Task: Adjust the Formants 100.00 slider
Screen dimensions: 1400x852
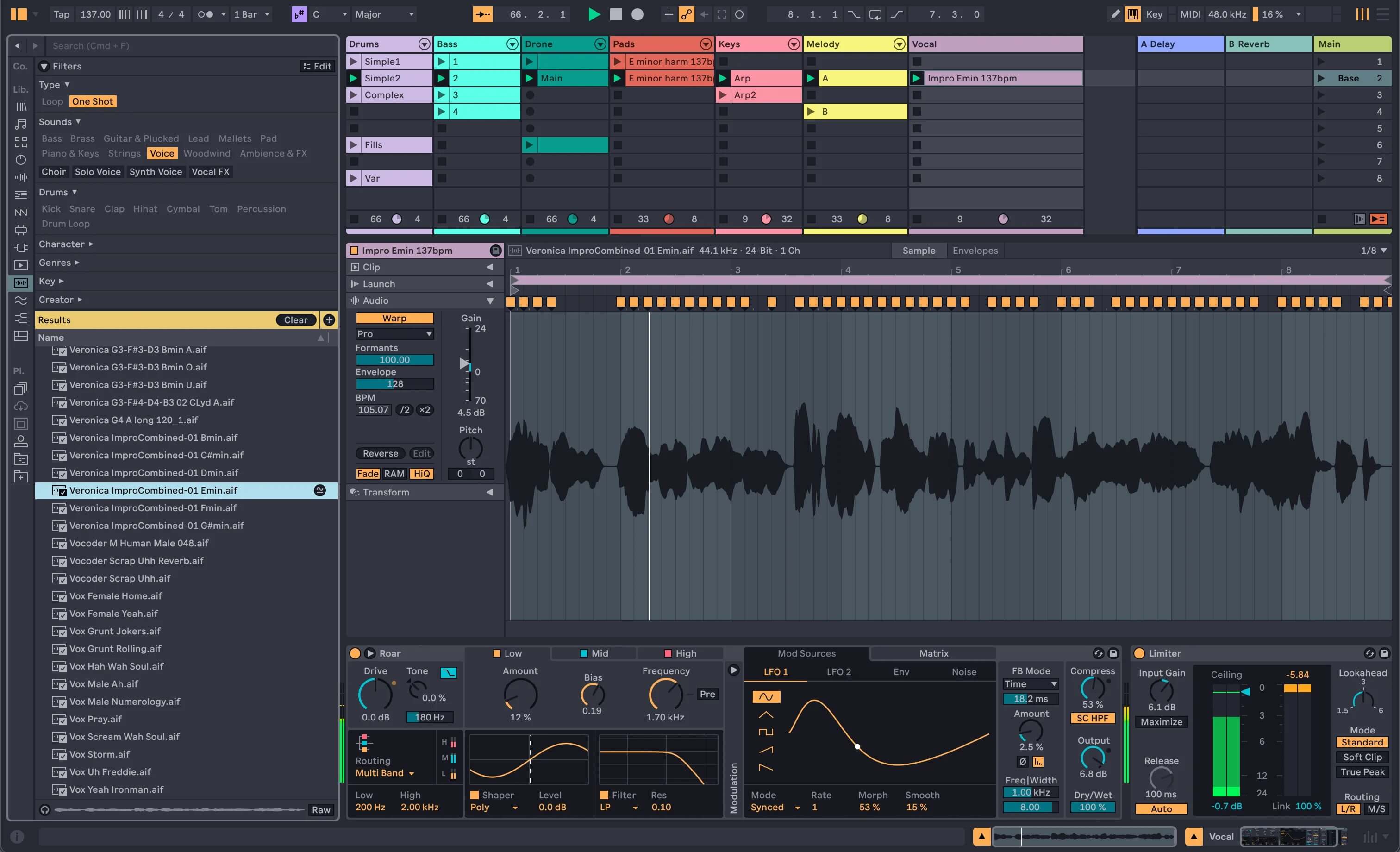Action: (x=394, y=360)
